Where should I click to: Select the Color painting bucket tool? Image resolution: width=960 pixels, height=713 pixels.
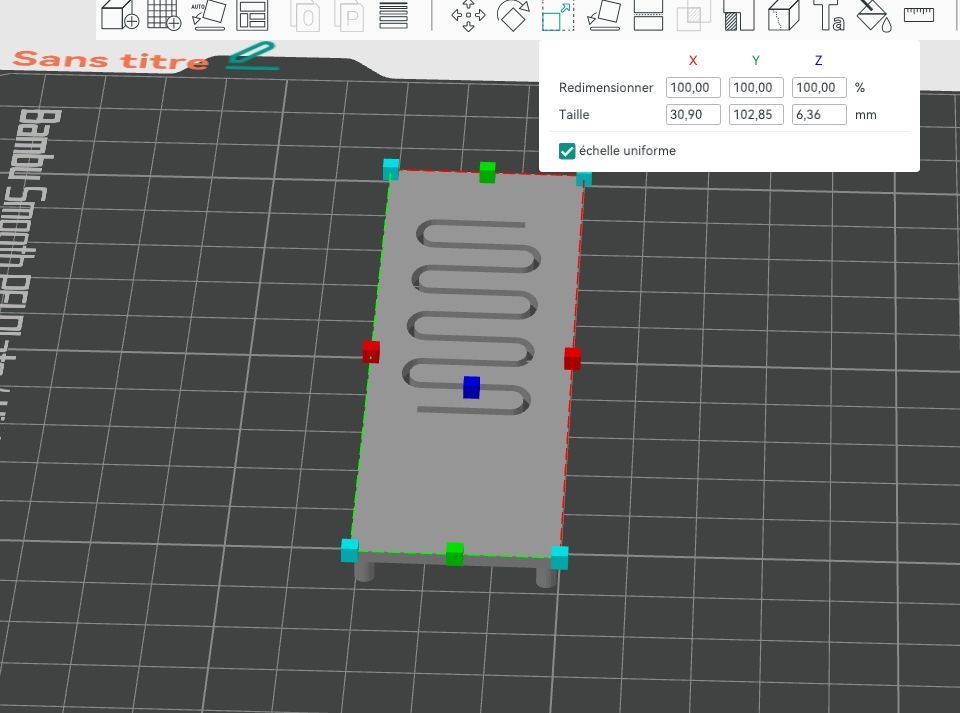pos(872,14)
